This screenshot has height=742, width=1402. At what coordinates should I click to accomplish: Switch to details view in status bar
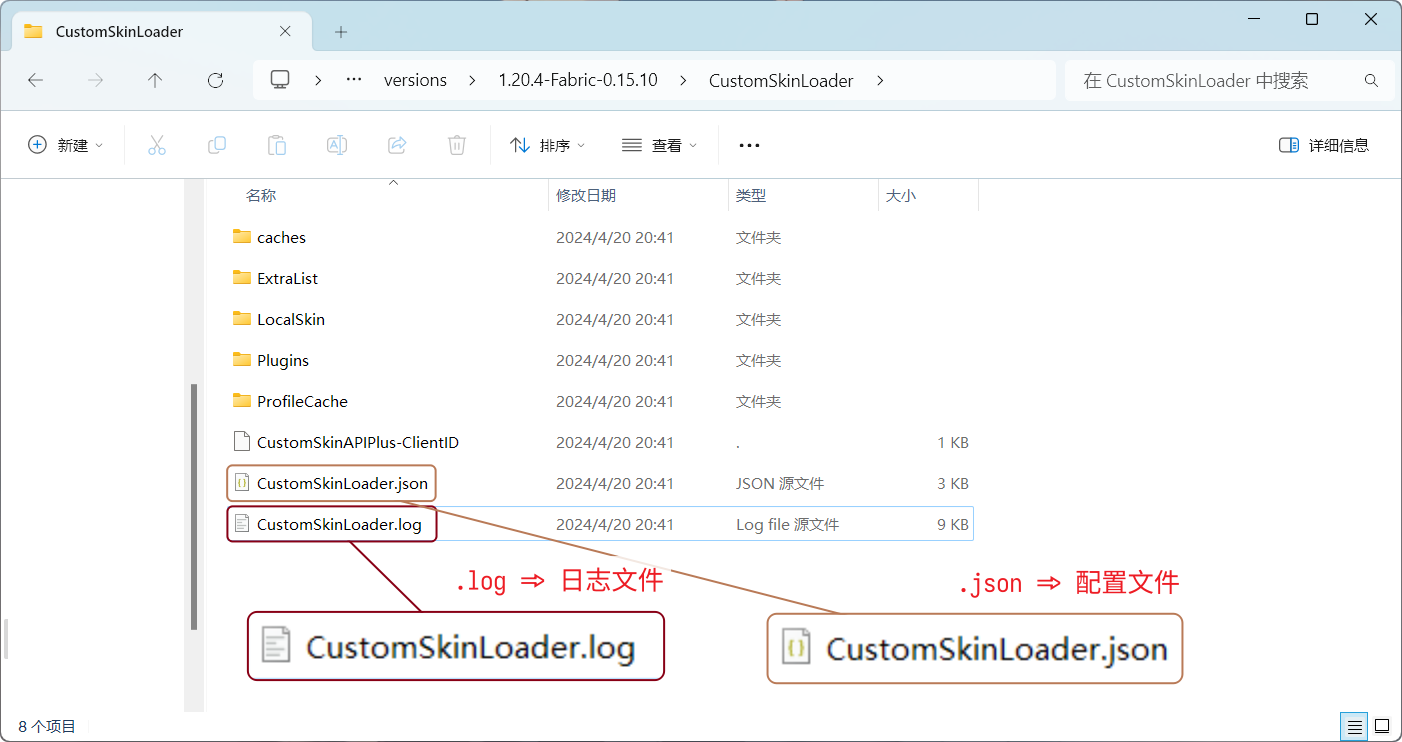[x=1353, y=726]
